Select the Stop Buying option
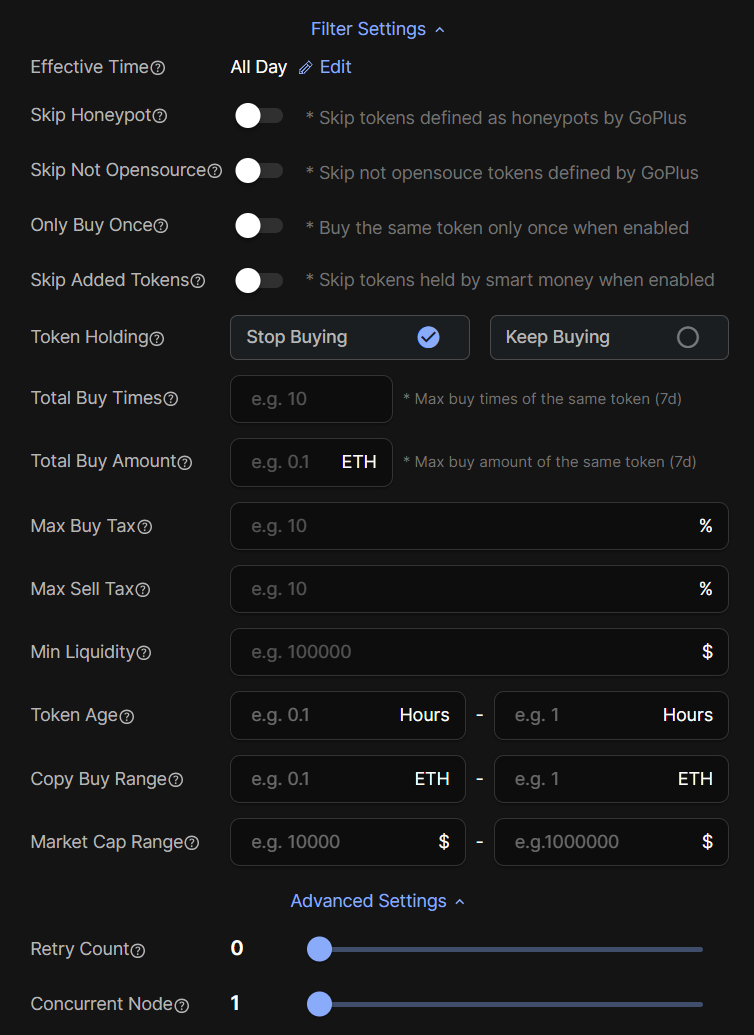The width and height of the screenshot is (754, 1035). [x=349, y=337]
